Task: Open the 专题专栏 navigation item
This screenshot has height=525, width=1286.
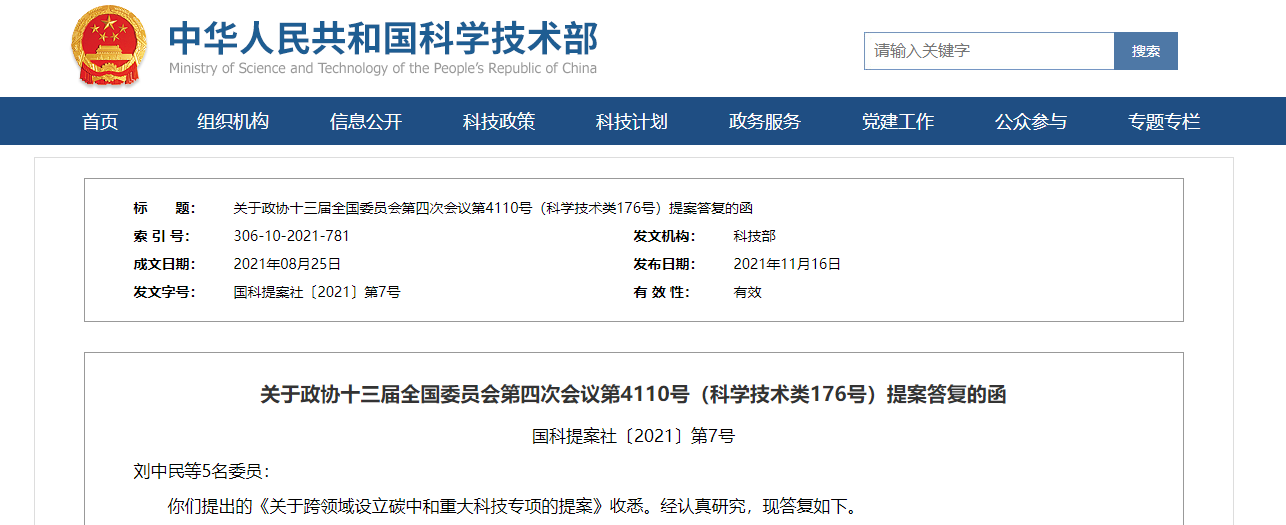Action: click(1164, 122)
